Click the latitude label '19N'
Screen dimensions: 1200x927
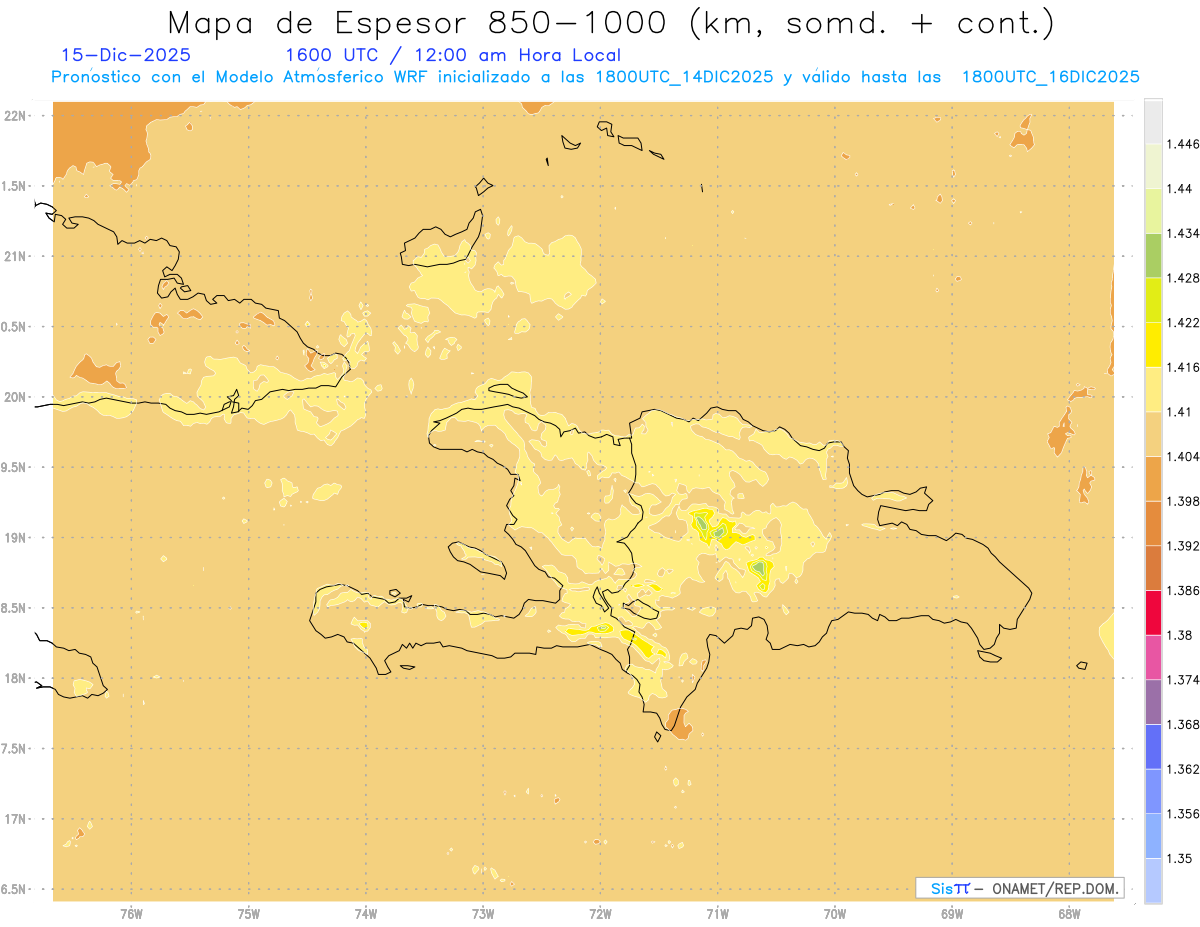tap(16, 538)
